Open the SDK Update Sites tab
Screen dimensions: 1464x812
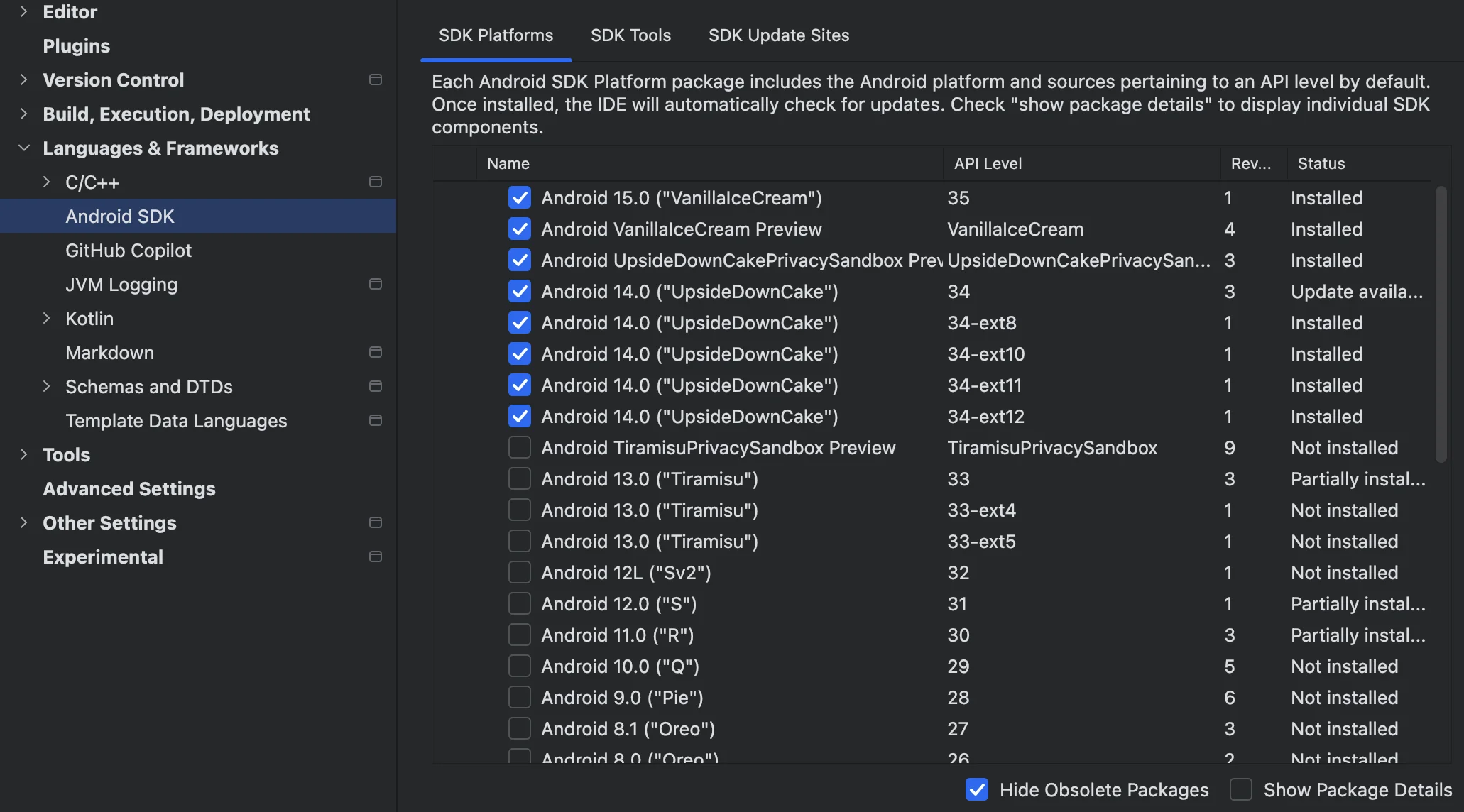pyautogui.click(x=778, y=35)
